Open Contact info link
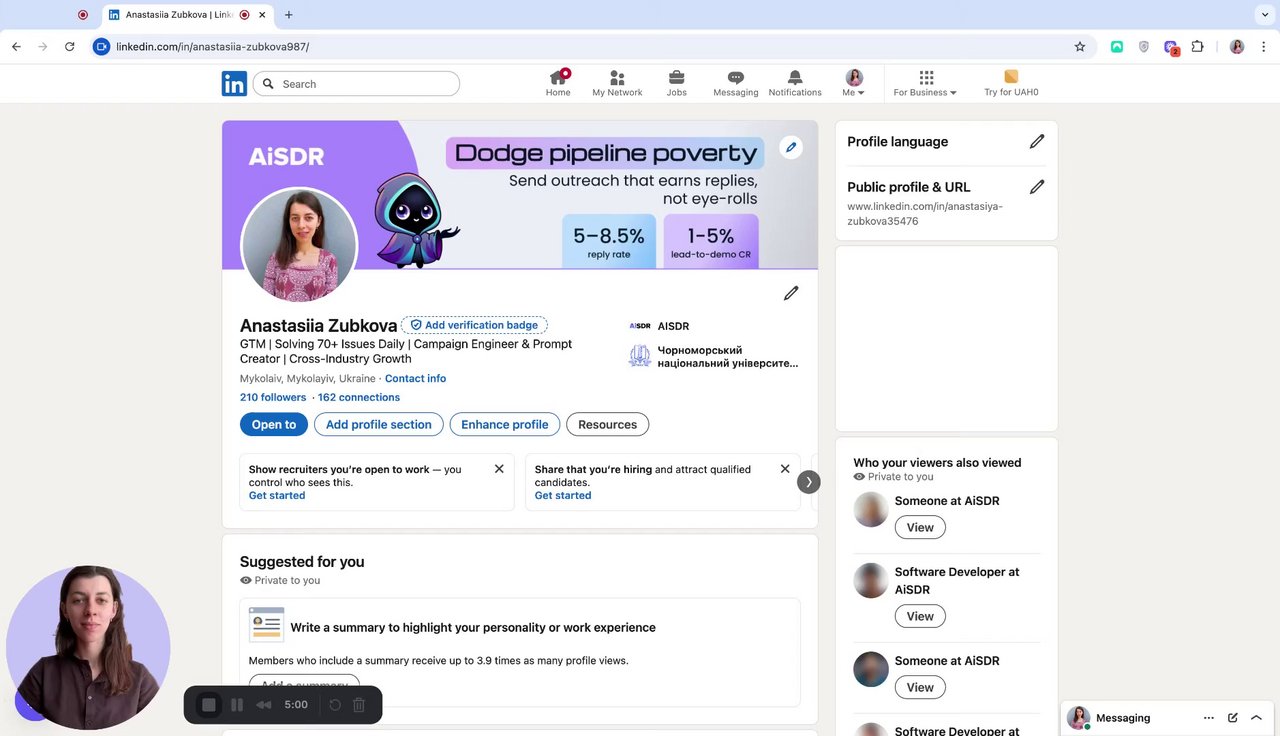Image resolution: width=1280 pixels, height=736 pixels. point(415,378)
